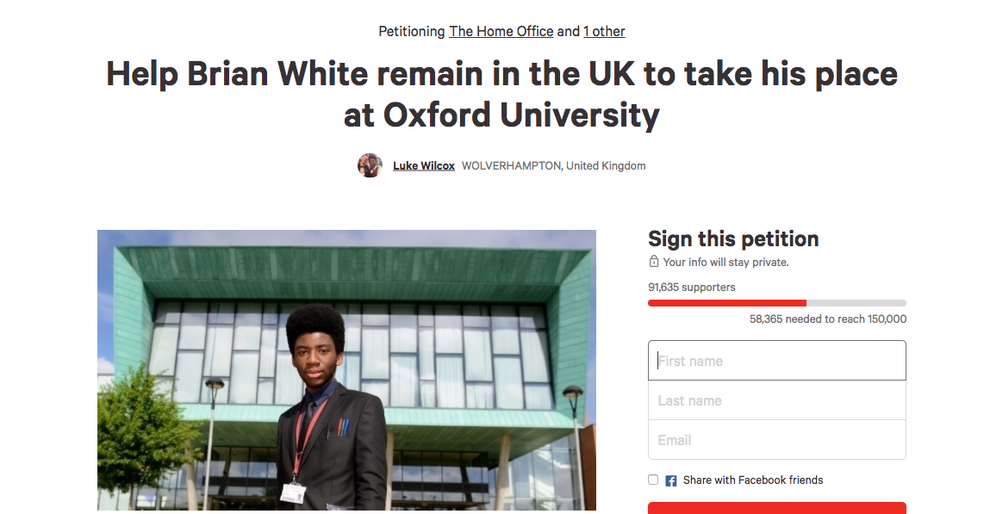Select the Last name input field
The width and height of the screenshot is (990, 514).
(x=777, y=400)
